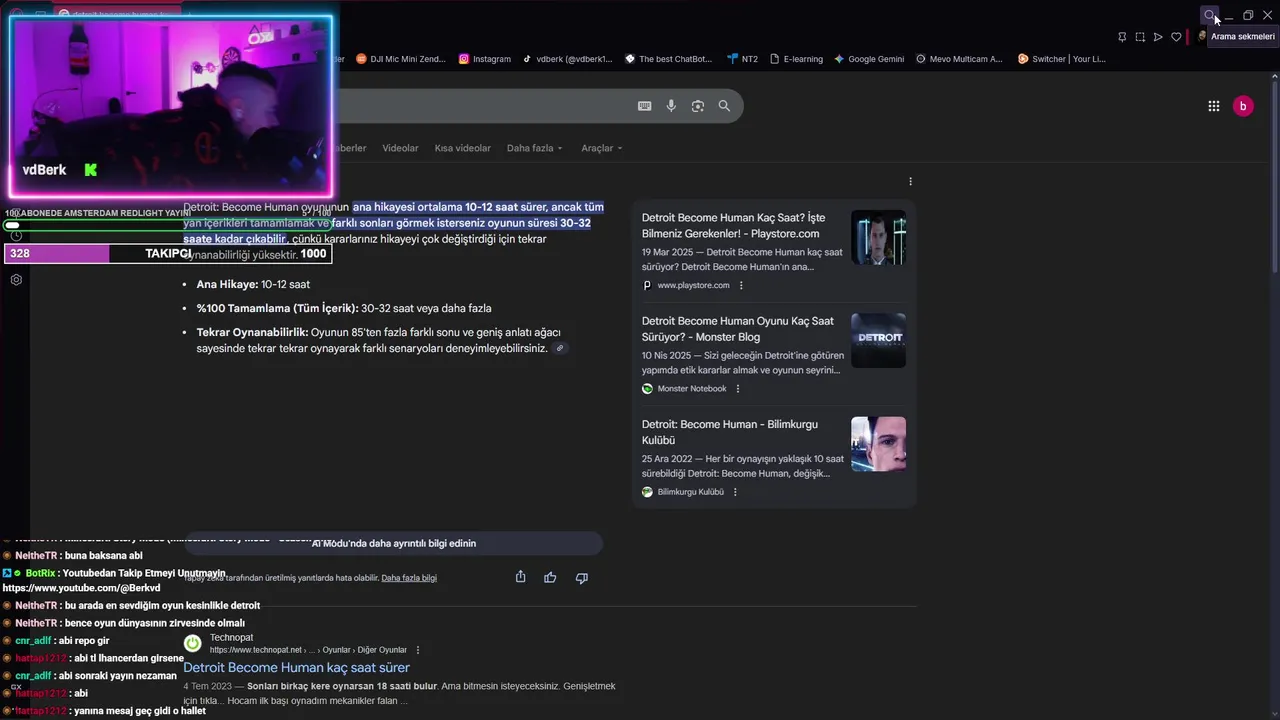Open the vdberk TikTok bookmark

coord(567,59)
